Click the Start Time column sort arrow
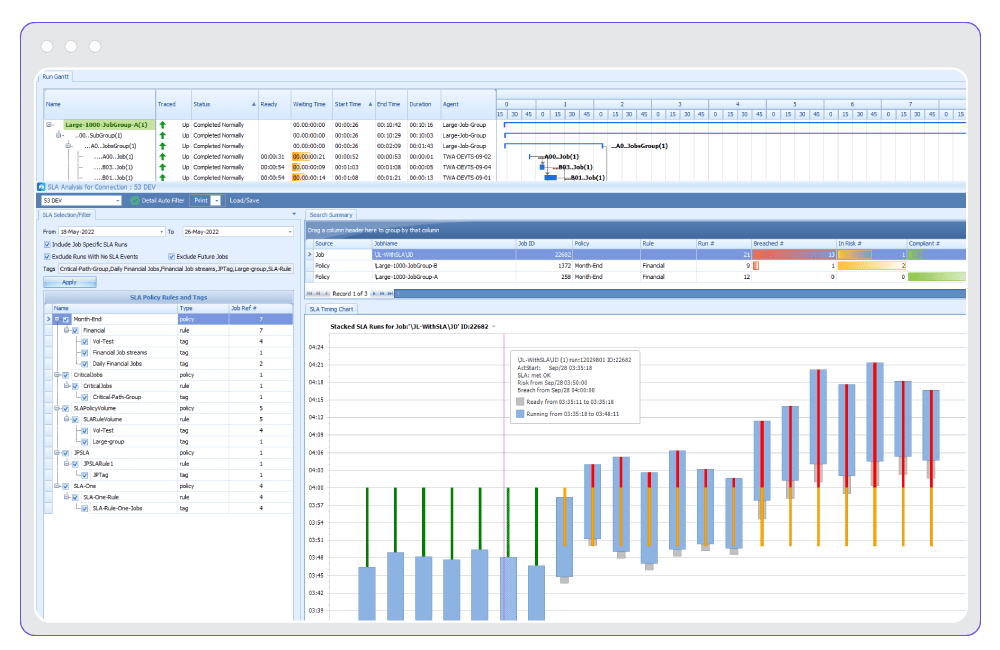Viewport: 1000px width, 650px height. (x=370, y=104)
